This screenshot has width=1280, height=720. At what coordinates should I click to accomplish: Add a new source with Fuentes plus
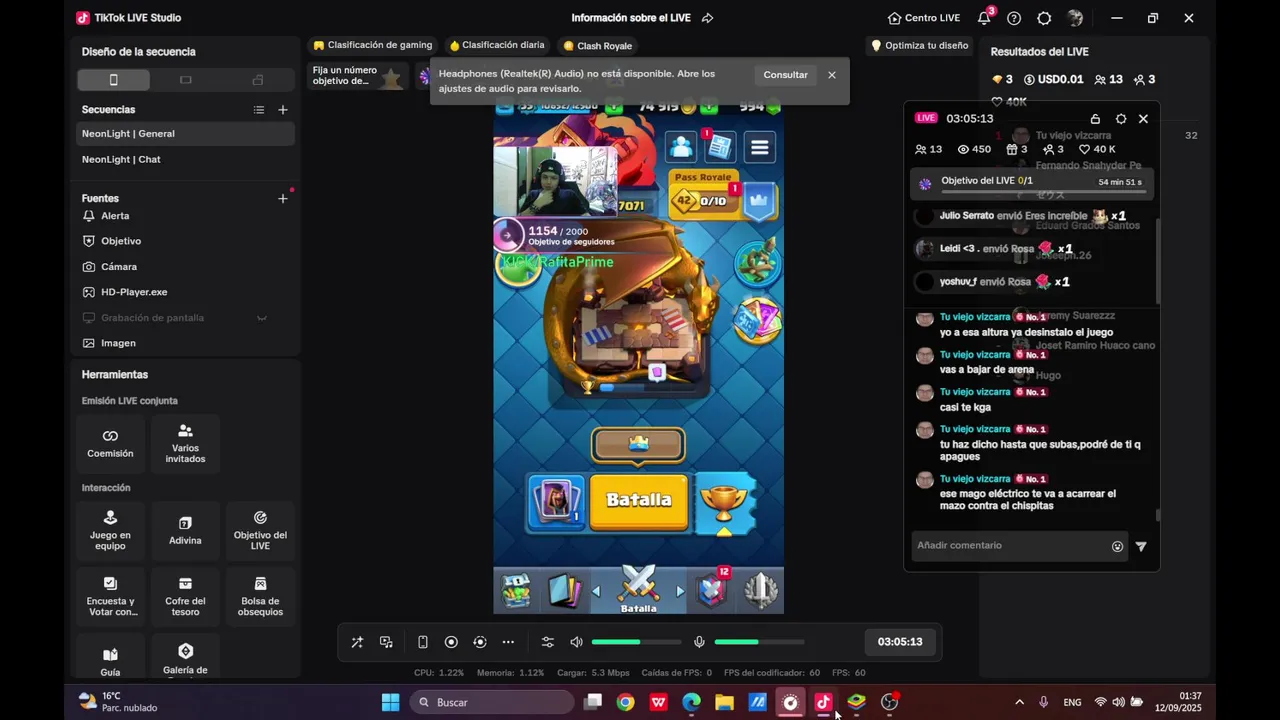coord(283,199)
